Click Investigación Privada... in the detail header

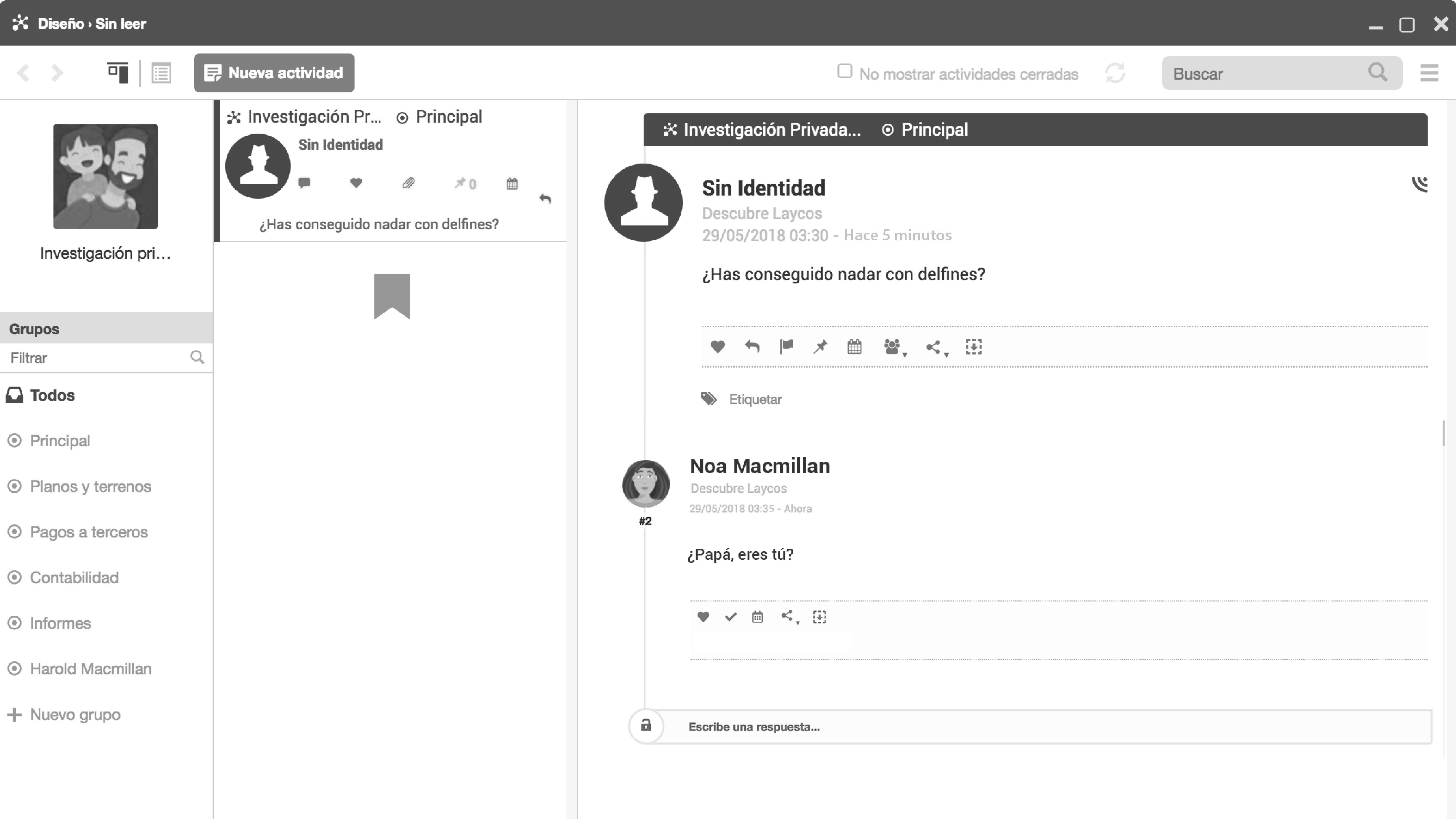pos(762,130)
